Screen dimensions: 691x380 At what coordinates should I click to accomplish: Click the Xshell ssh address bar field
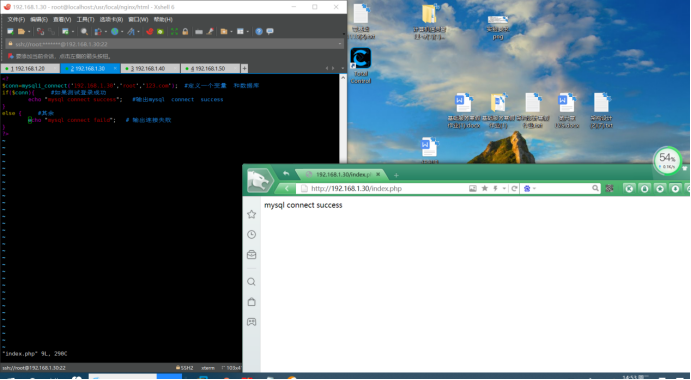(174, 44)
